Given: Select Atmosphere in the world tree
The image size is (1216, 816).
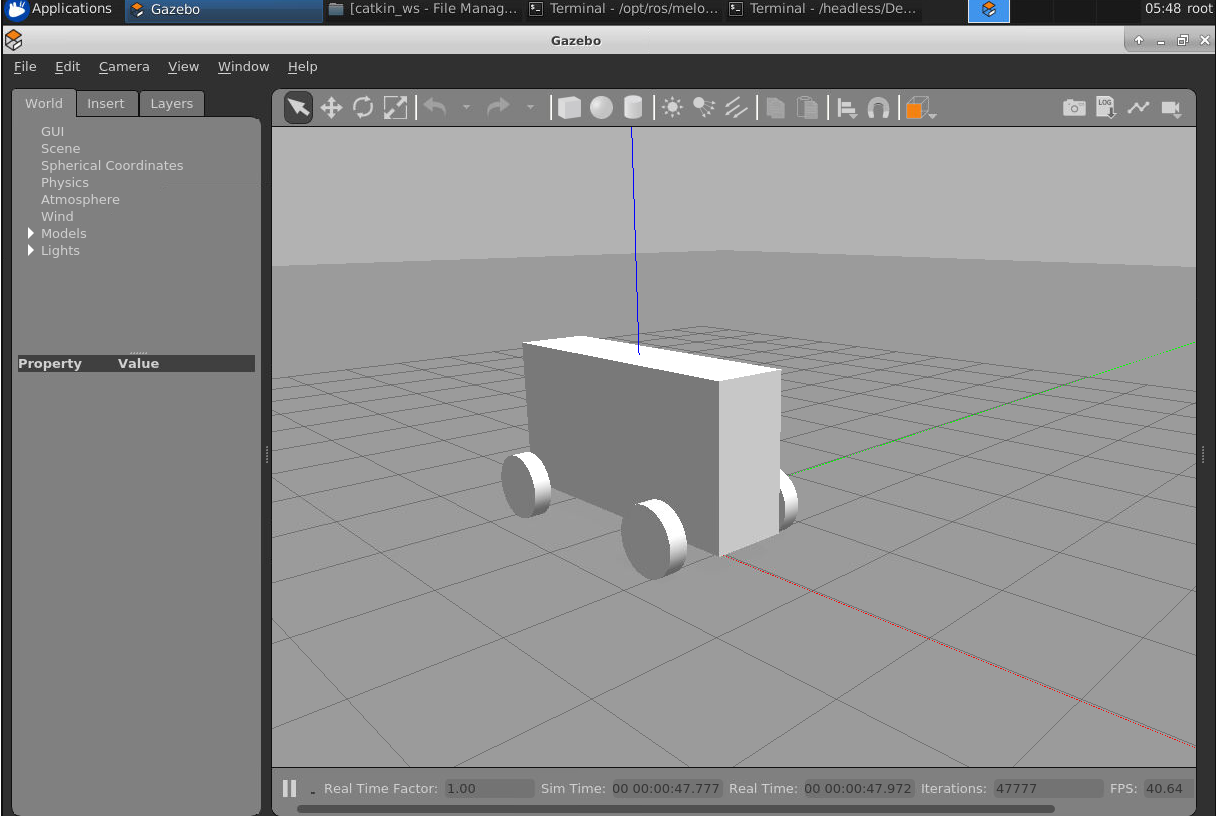Looking at the screenshot, I should (80, 199).
